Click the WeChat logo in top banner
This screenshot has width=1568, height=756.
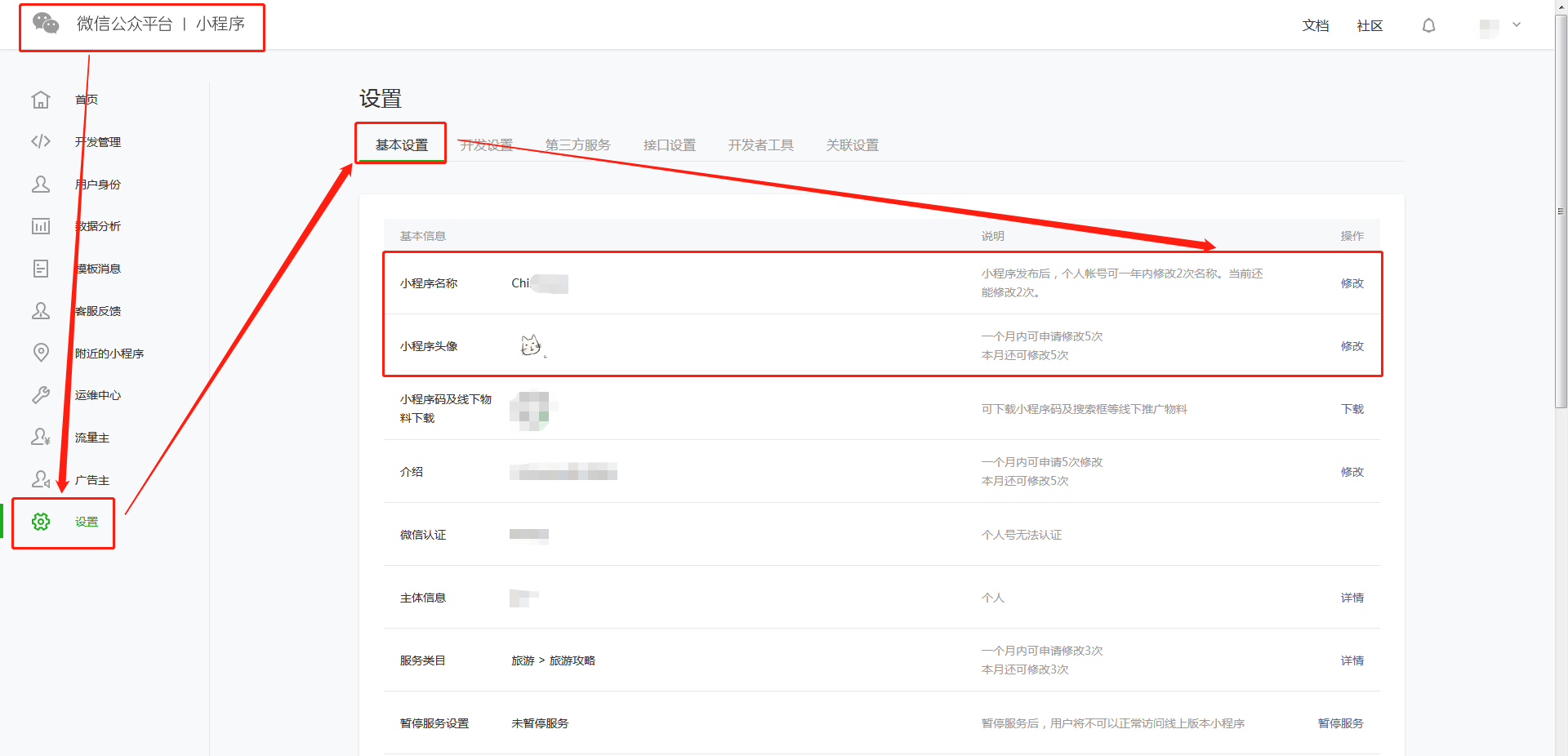pyautogui.click(x=46, y=24)
